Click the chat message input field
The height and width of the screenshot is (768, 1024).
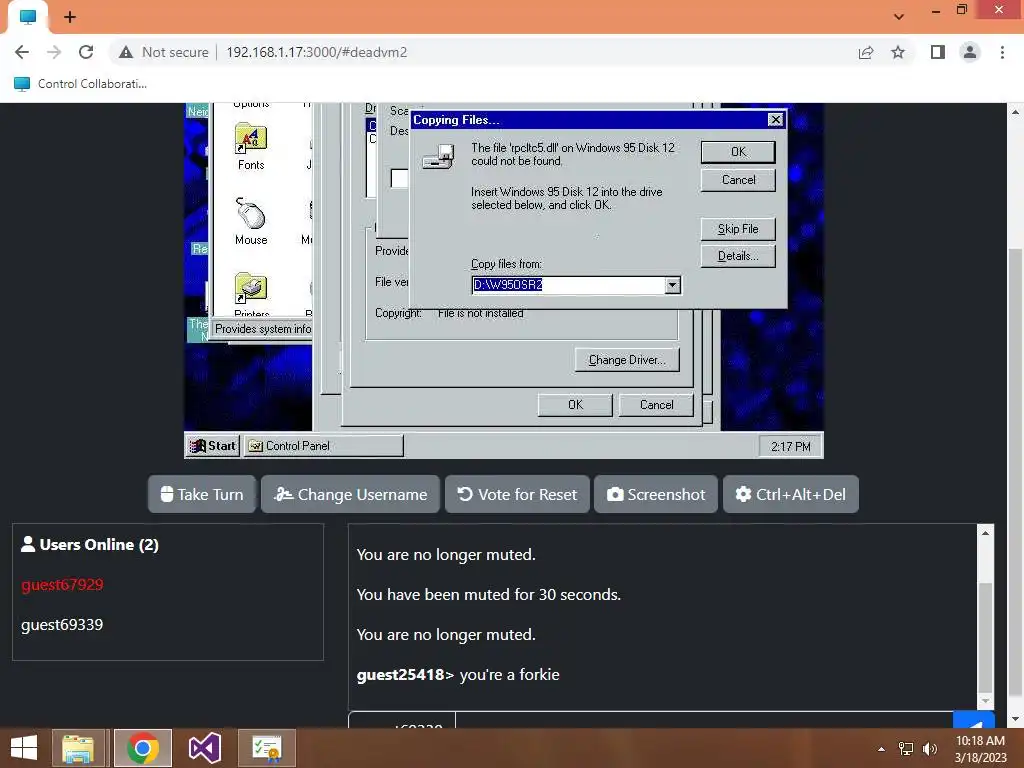click(x=704, y=720)
